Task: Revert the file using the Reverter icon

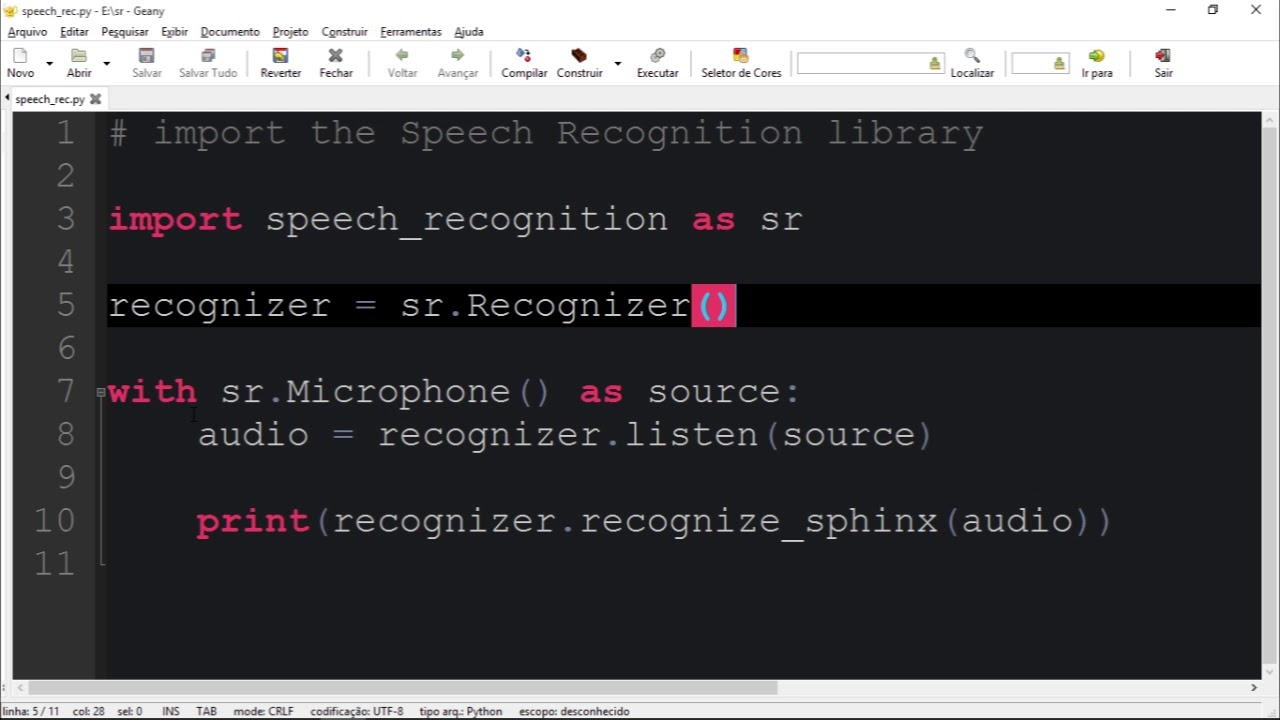Action: pyautogui.click(x=281, y=56)
